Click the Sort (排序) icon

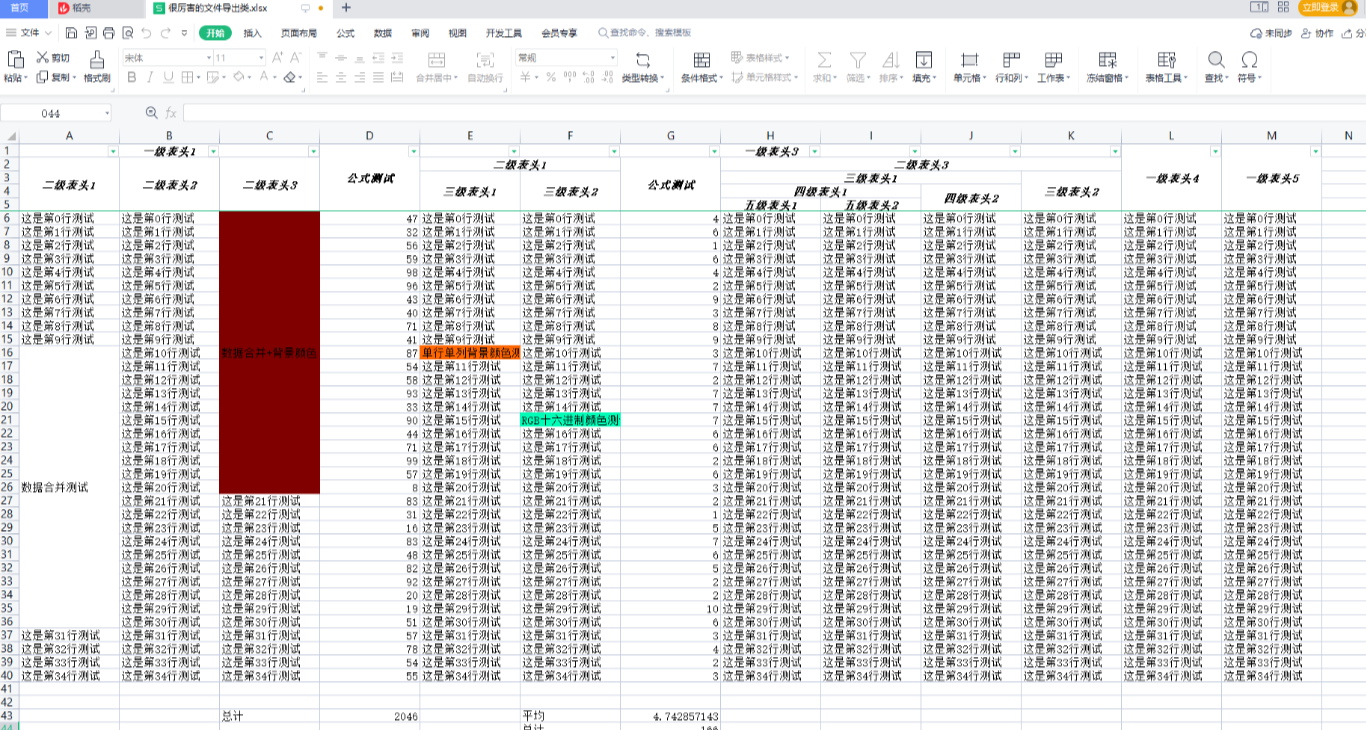coord(890,60)
